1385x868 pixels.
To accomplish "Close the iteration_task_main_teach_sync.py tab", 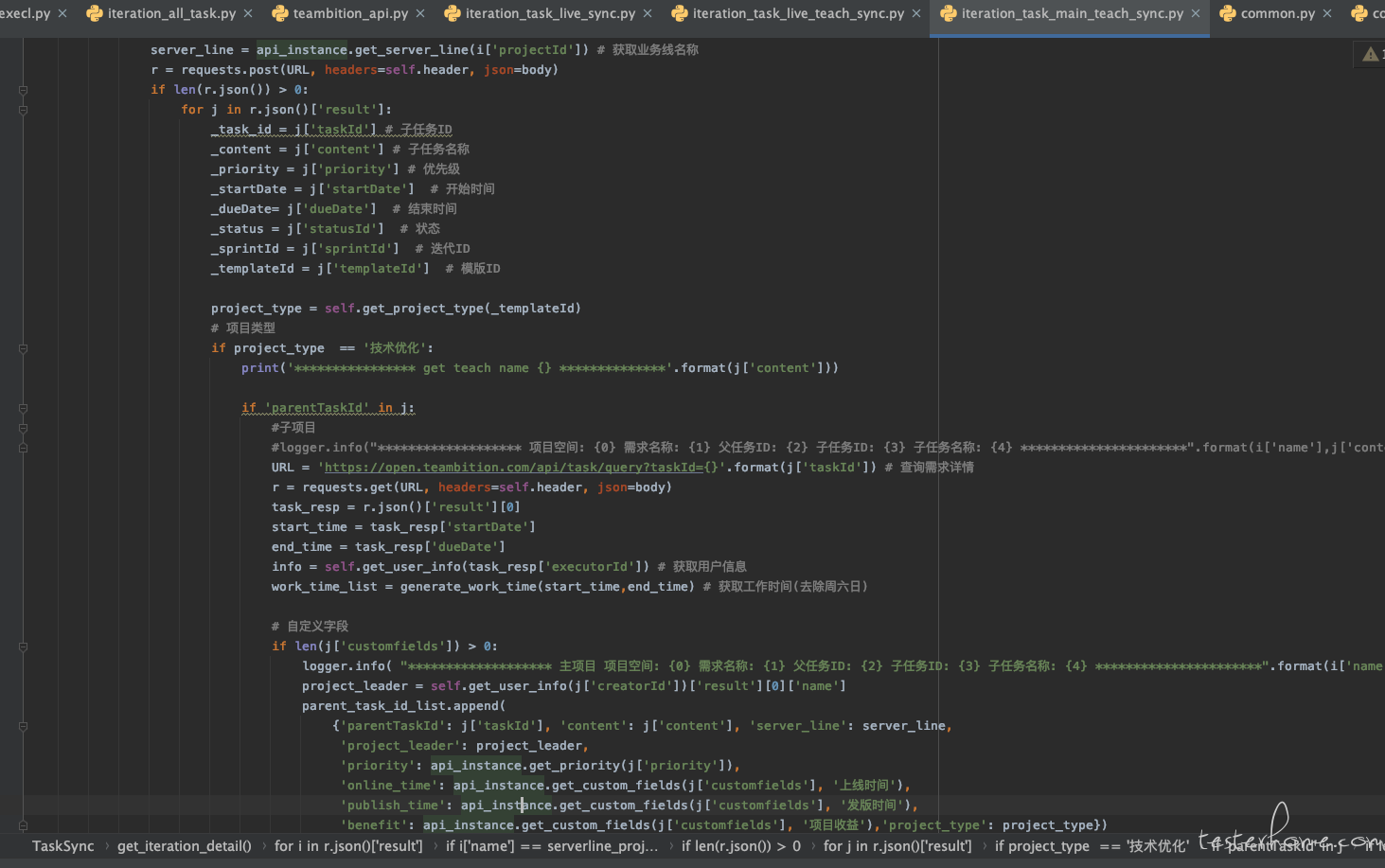I will coord(1196,13).
